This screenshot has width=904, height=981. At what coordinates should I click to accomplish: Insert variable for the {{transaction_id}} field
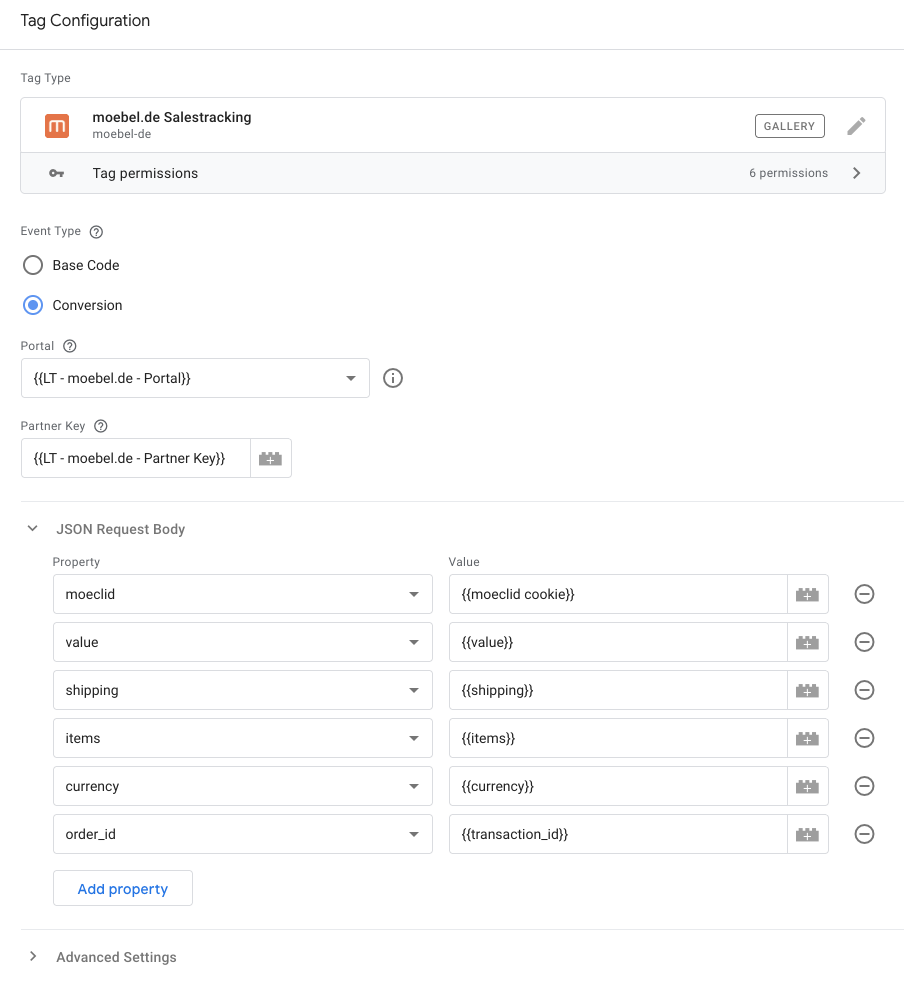point(808,834)
